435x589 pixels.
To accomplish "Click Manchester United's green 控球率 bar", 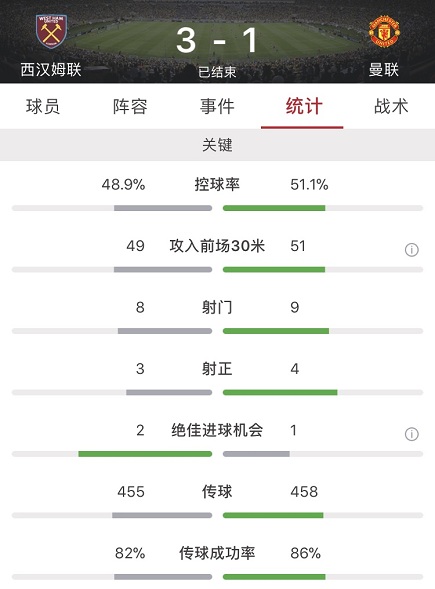I will point(274,208).
